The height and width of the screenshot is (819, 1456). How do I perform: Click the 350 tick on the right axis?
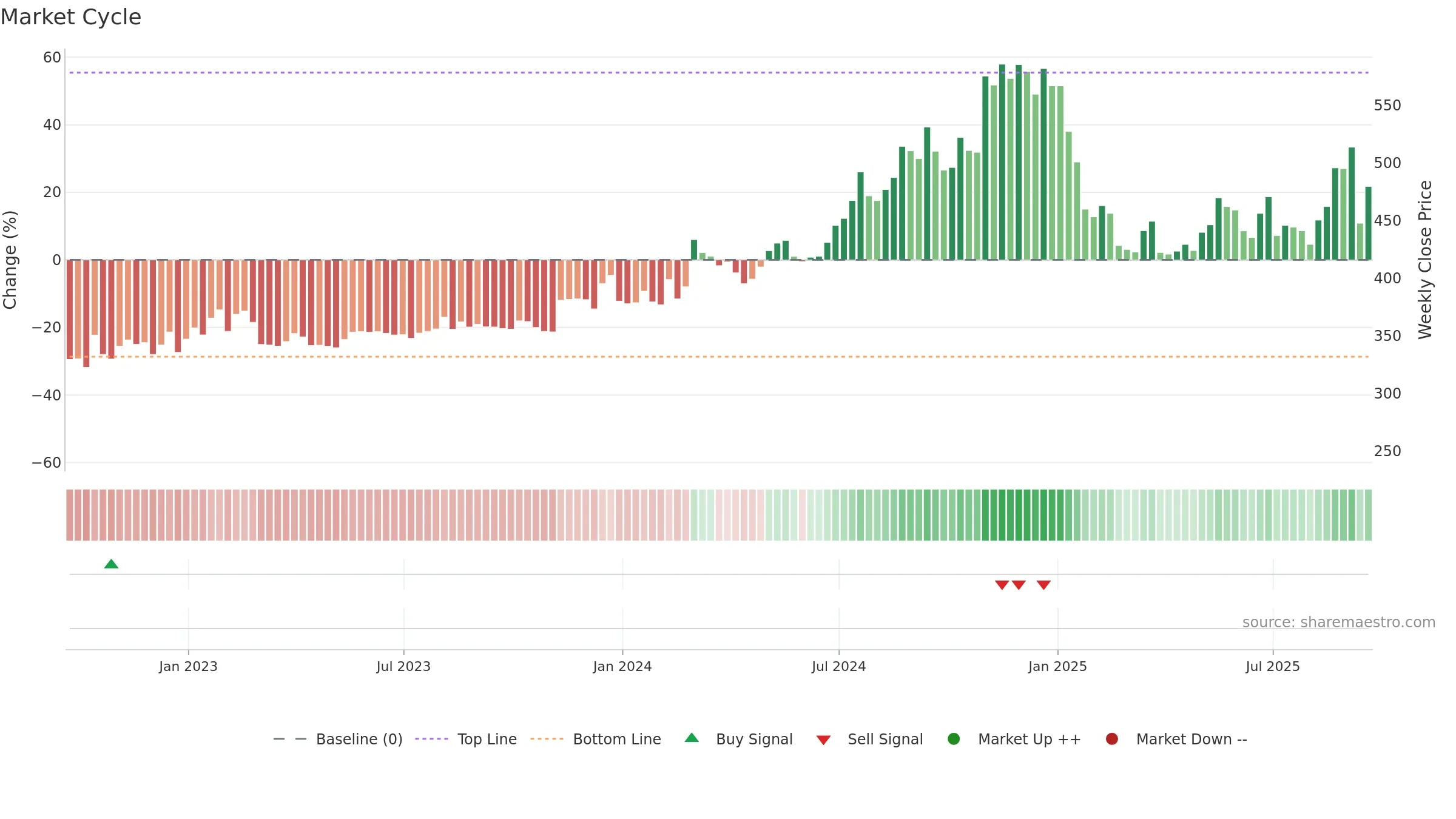(x=1387, y=336)
